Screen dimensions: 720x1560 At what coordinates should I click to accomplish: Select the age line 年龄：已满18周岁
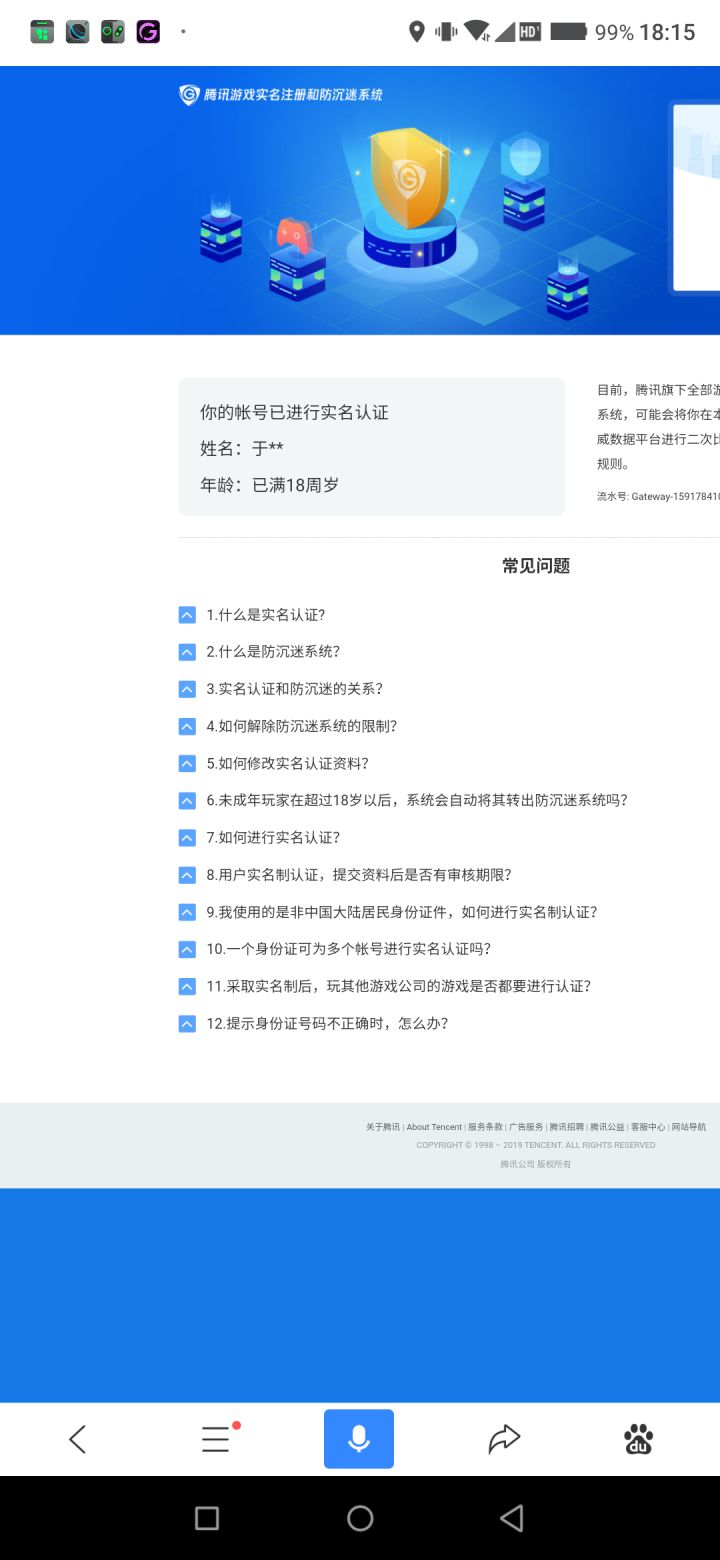point(270,485)
